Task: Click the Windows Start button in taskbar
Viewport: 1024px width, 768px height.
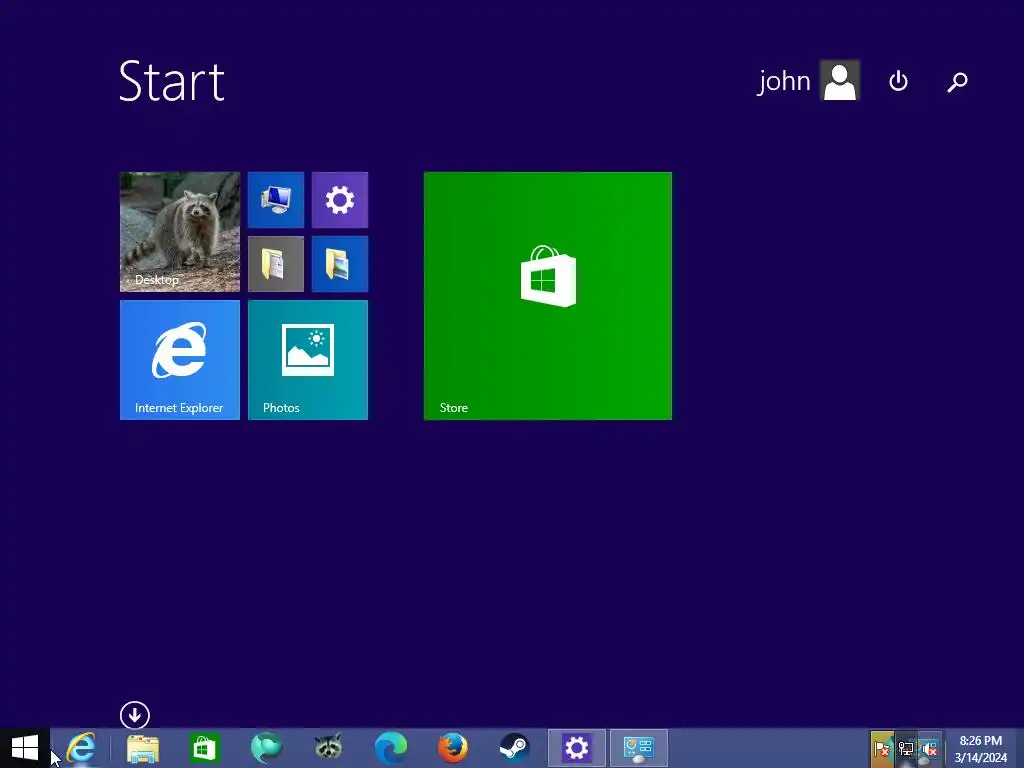Action: coord(25,748)
